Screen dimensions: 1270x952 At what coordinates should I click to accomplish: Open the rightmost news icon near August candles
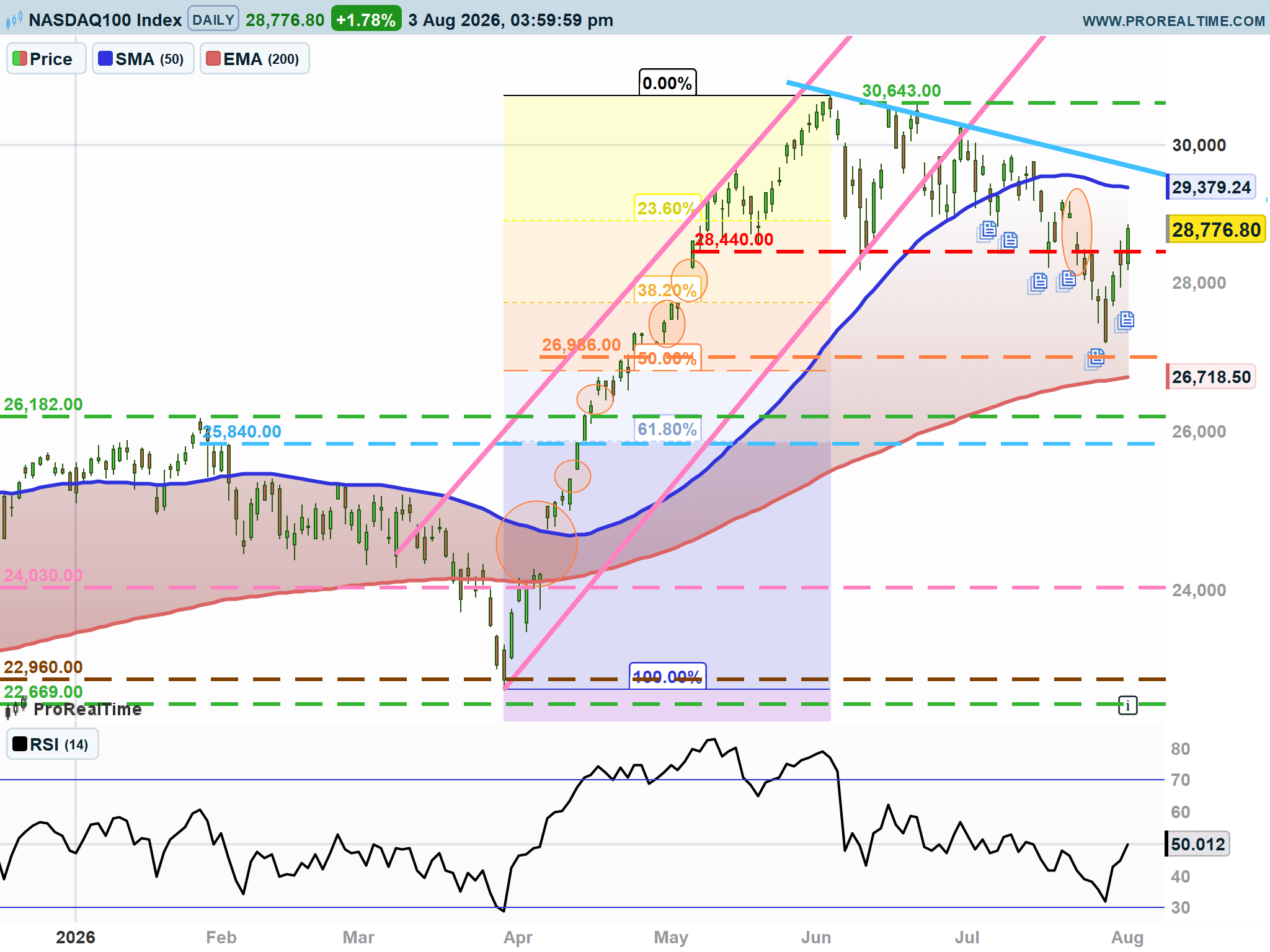(x=1125, y=321)
